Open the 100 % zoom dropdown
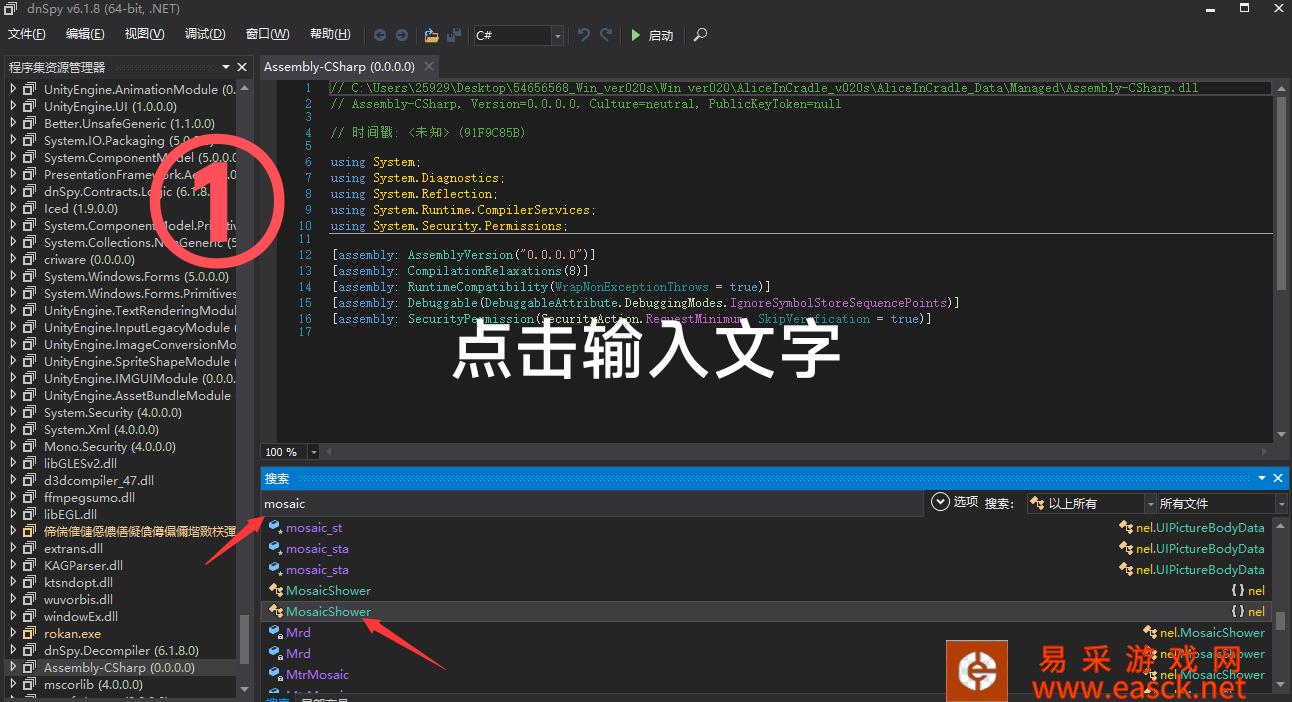 [313, 452]
